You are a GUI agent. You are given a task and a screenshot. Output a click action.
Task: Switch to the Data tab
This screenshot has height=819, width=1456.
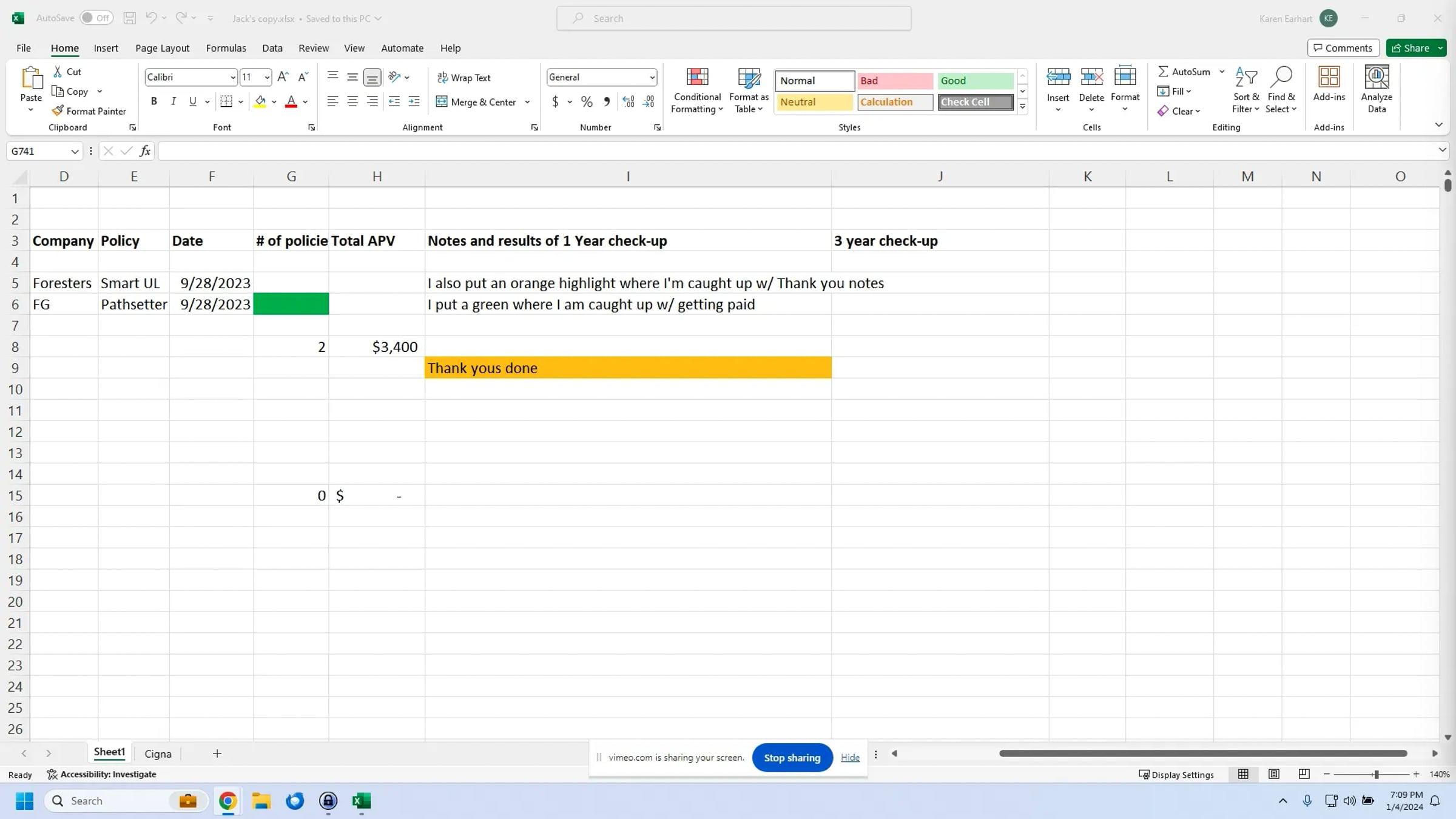coord(272,48)
